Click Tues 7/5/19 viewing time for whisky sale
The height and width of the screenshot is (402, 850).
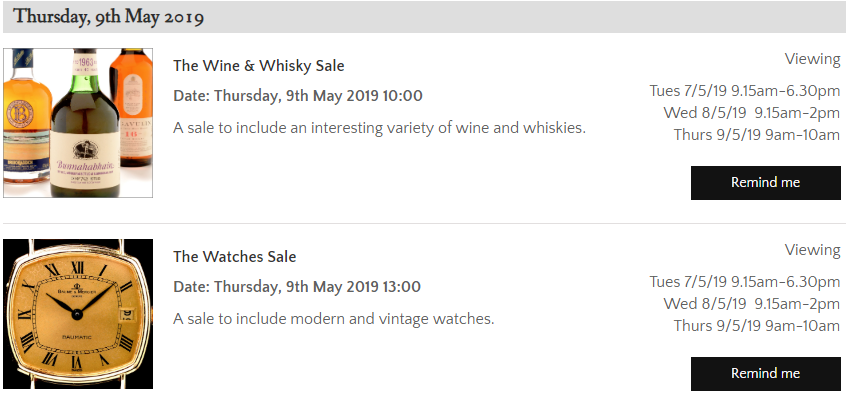[x=744, y=90]
